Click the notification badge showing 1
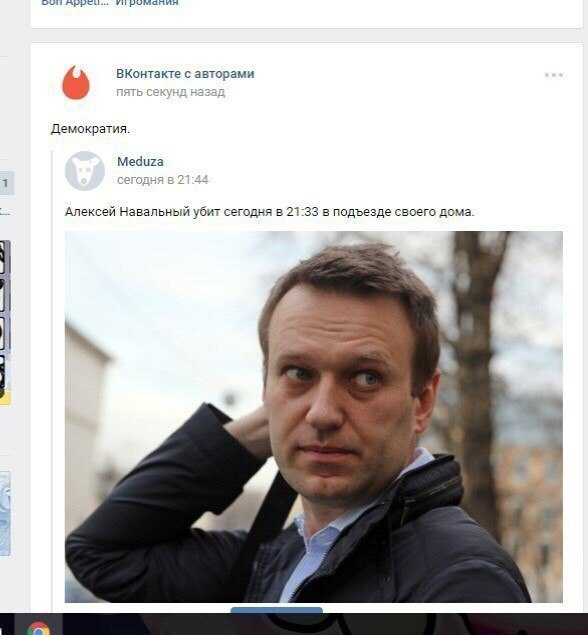This screenshot has width=588, height=635. point(6,183)
